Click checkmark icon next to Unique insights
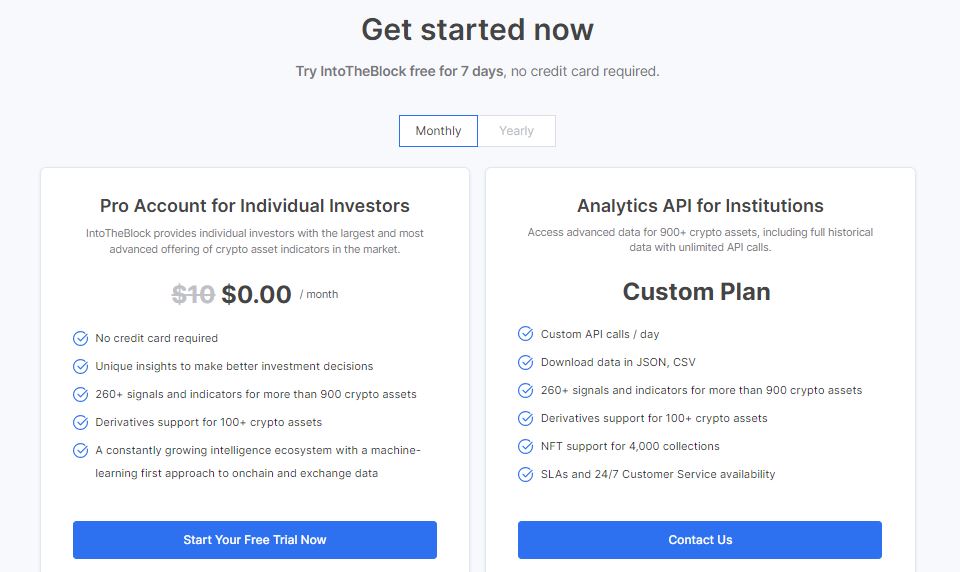The image size is (960, 572). (81, 366)
